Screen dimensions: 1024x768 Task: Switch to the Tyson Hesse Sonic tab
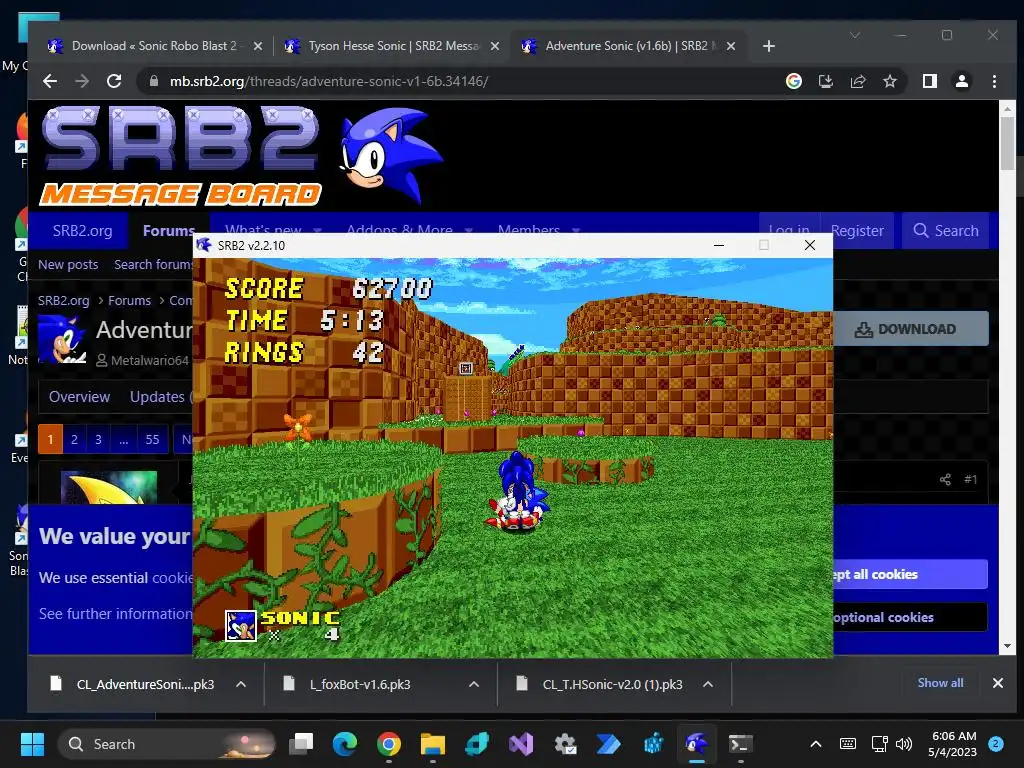pos(391,46)
